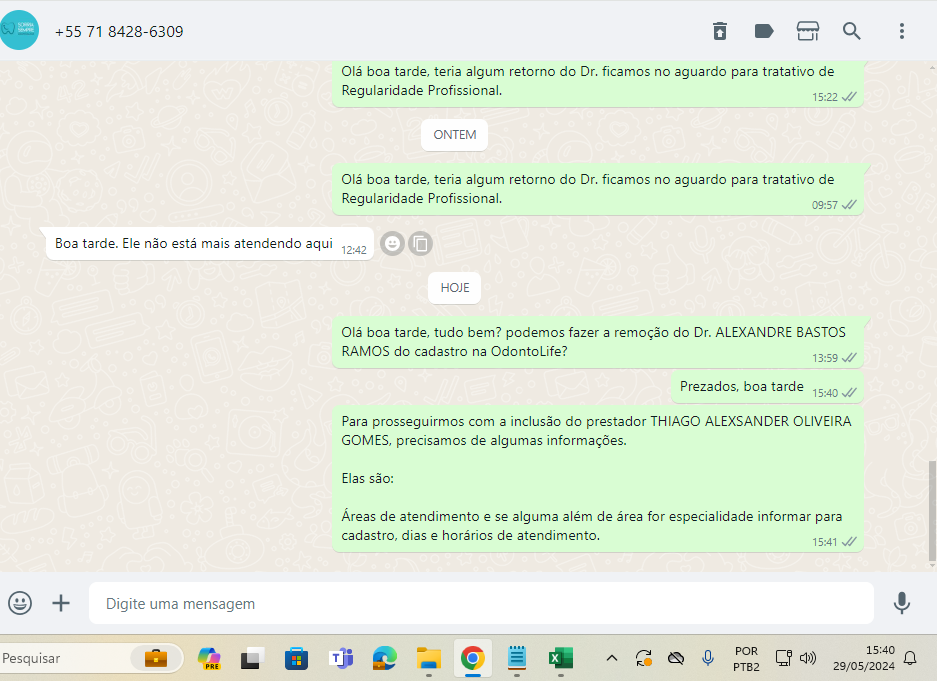Screen dimensions: 937x681
Task: Open the store catalog icon
Action: point(808,31)
